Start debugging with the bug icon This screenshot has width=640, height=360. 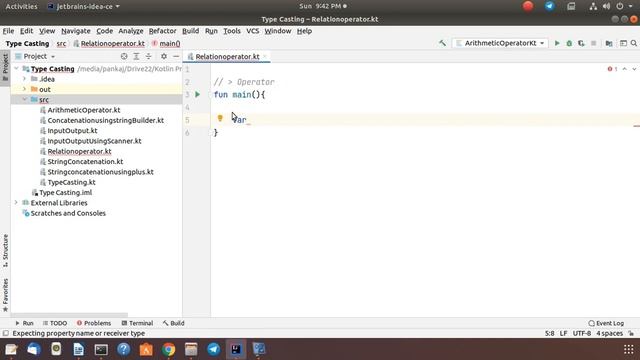pos(569,43)
